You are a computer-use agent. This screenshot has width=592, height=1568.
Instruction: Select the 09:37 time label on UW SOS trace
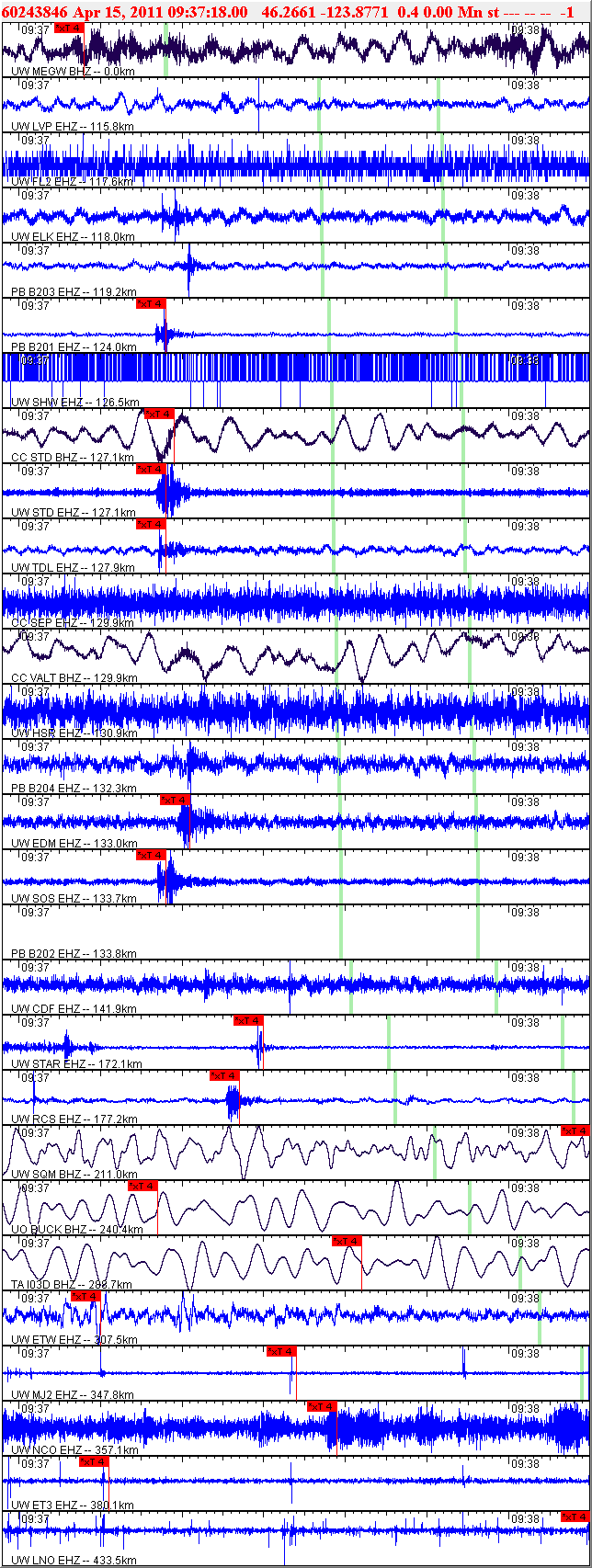tap(35, 858)
